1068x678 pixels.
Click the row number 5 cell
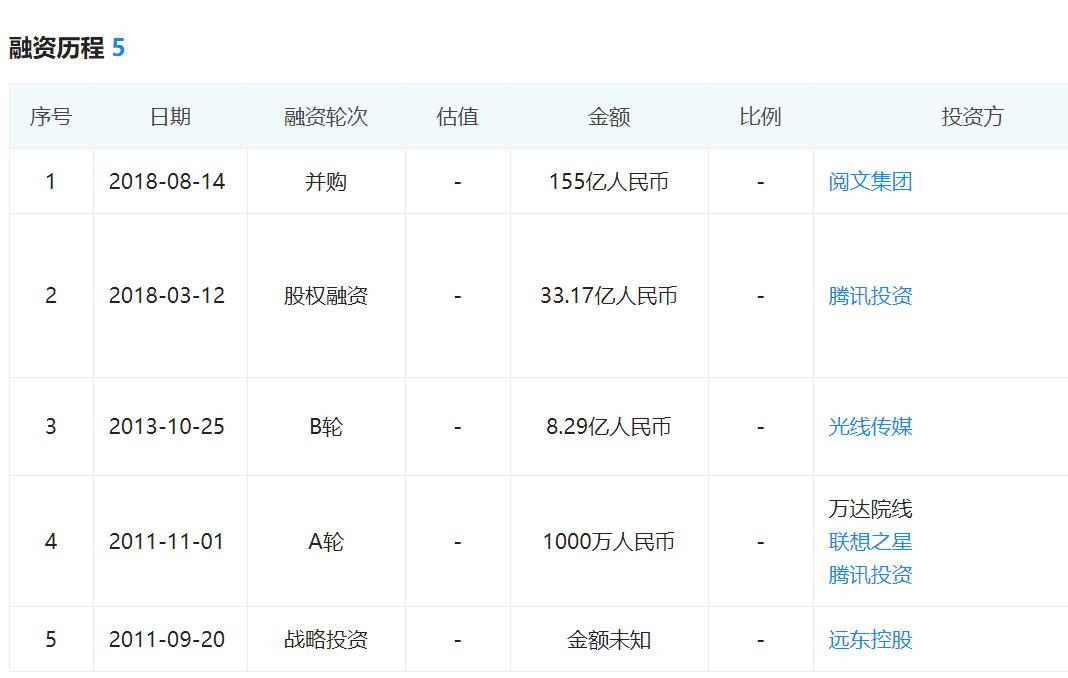51,640
